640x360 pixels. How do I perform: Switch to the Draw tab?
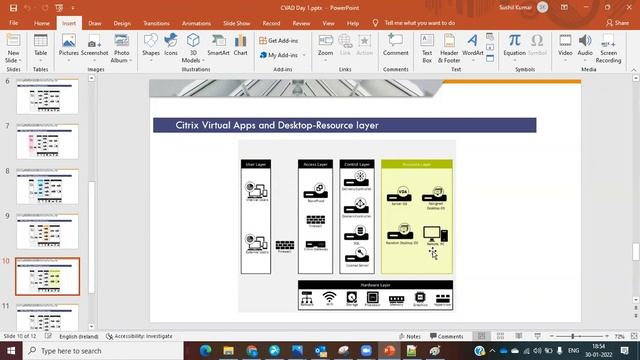(x=95, y=23)
